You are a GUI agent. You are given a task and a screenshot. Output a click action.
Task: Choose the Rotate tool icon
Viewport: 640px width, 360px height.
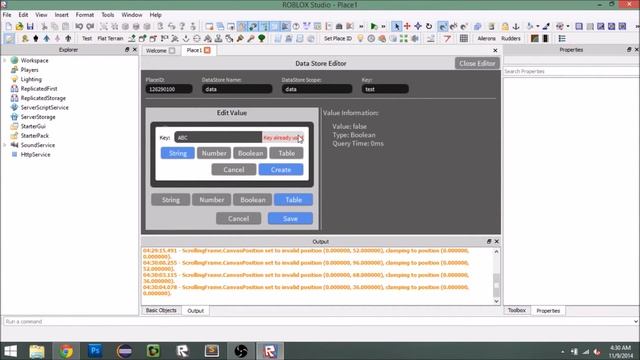(x=429, y=27)
